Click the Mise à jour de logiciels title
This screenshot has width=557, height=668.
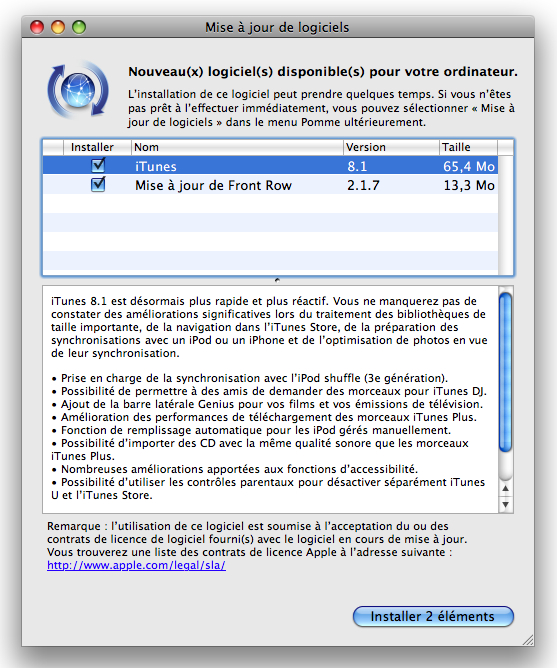coord(277,27)
